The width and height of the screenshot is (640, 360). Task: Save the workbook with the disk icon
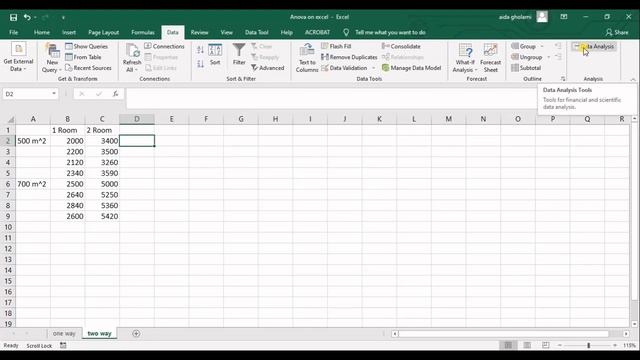[x=13, y=17]
